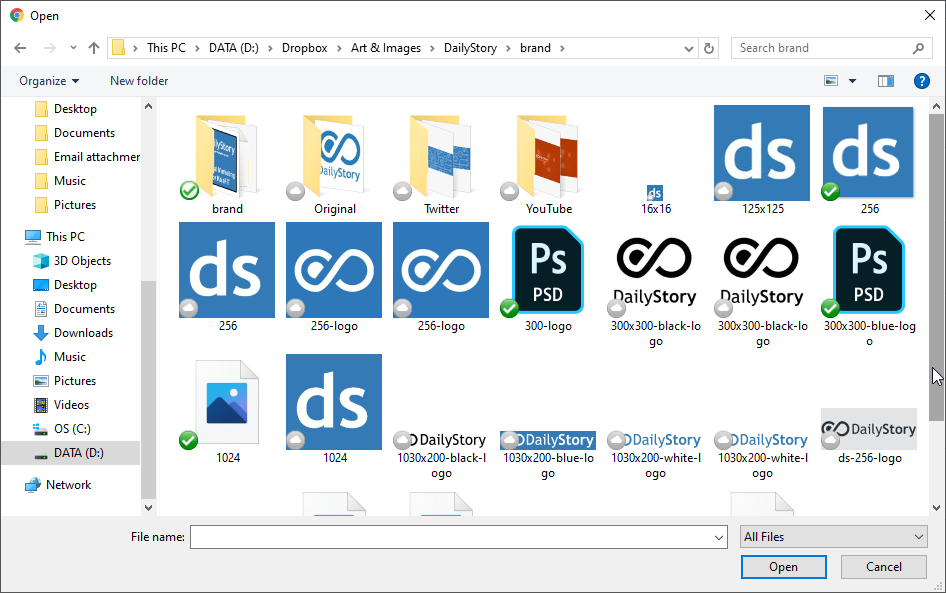Open Music with the note icon in the sidebar
This screenshot has height=593, width=946.
click(60, 357)
